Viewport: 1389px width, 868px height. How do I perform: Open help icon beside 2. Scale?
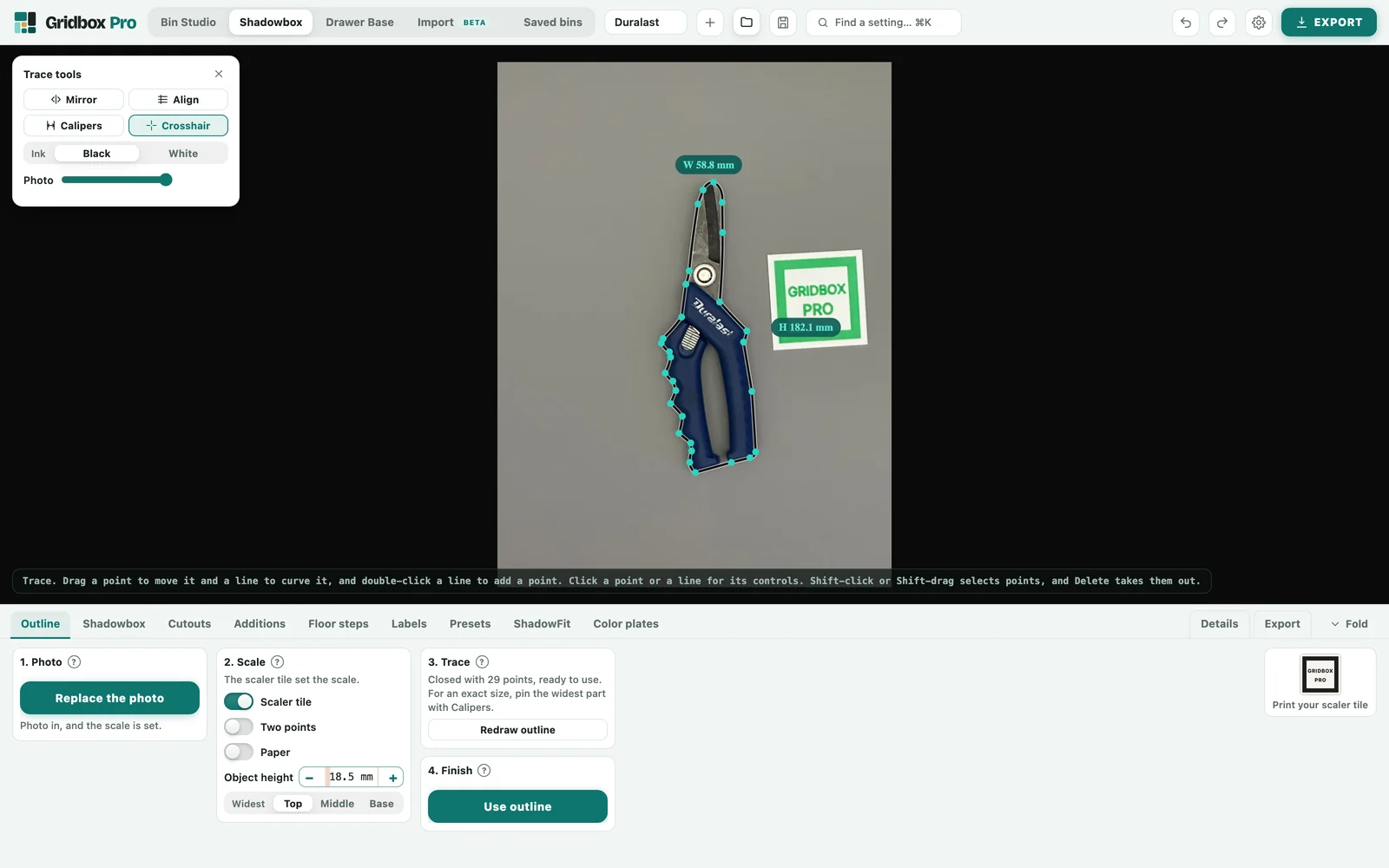[278, 662]
